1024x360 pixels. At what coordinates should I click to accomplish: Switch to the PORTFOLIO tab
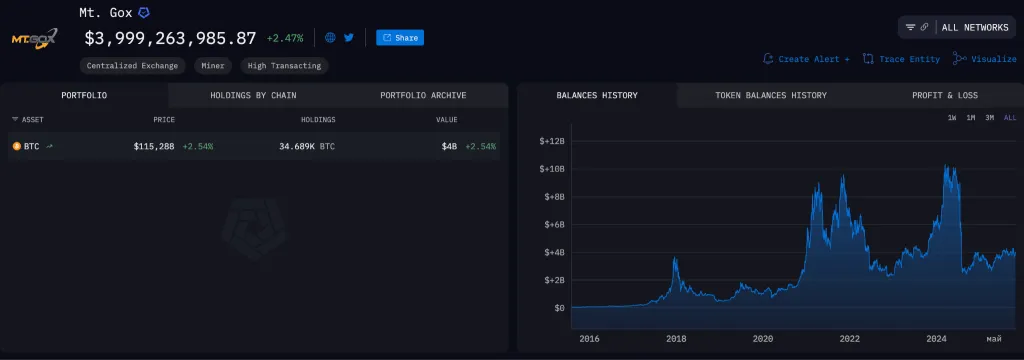(84, 95)
